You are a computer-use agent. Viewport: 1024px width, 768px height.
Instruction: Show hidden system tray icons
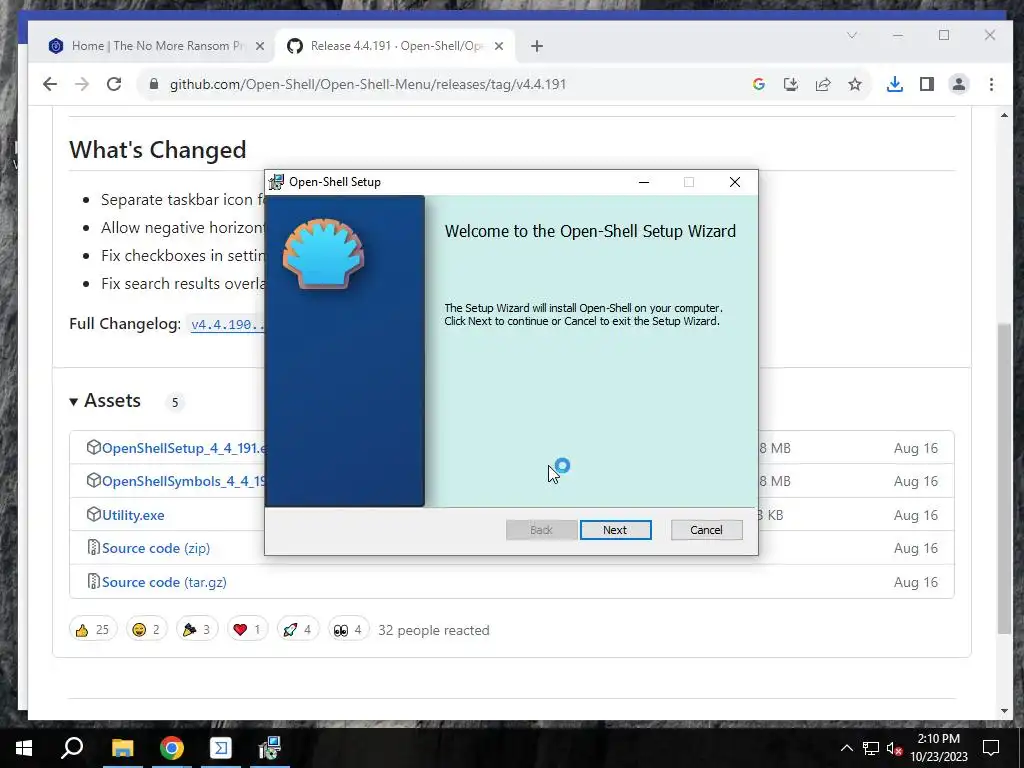click(846, 748)
